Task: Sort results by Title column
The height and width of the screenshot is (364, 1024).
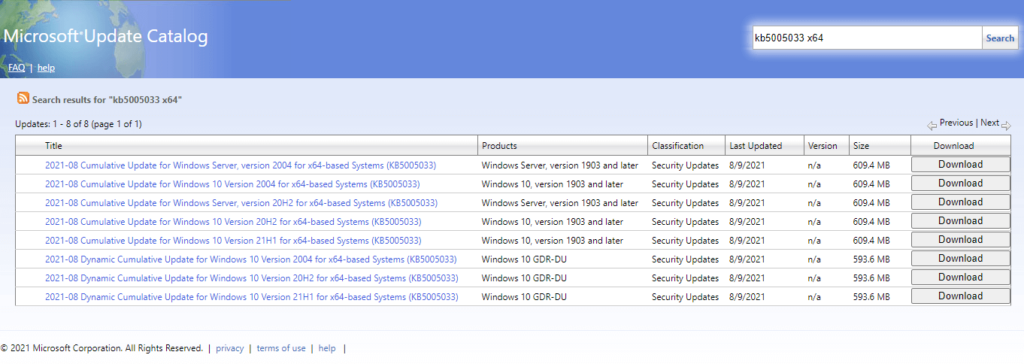Action: (x=54, y=146)
